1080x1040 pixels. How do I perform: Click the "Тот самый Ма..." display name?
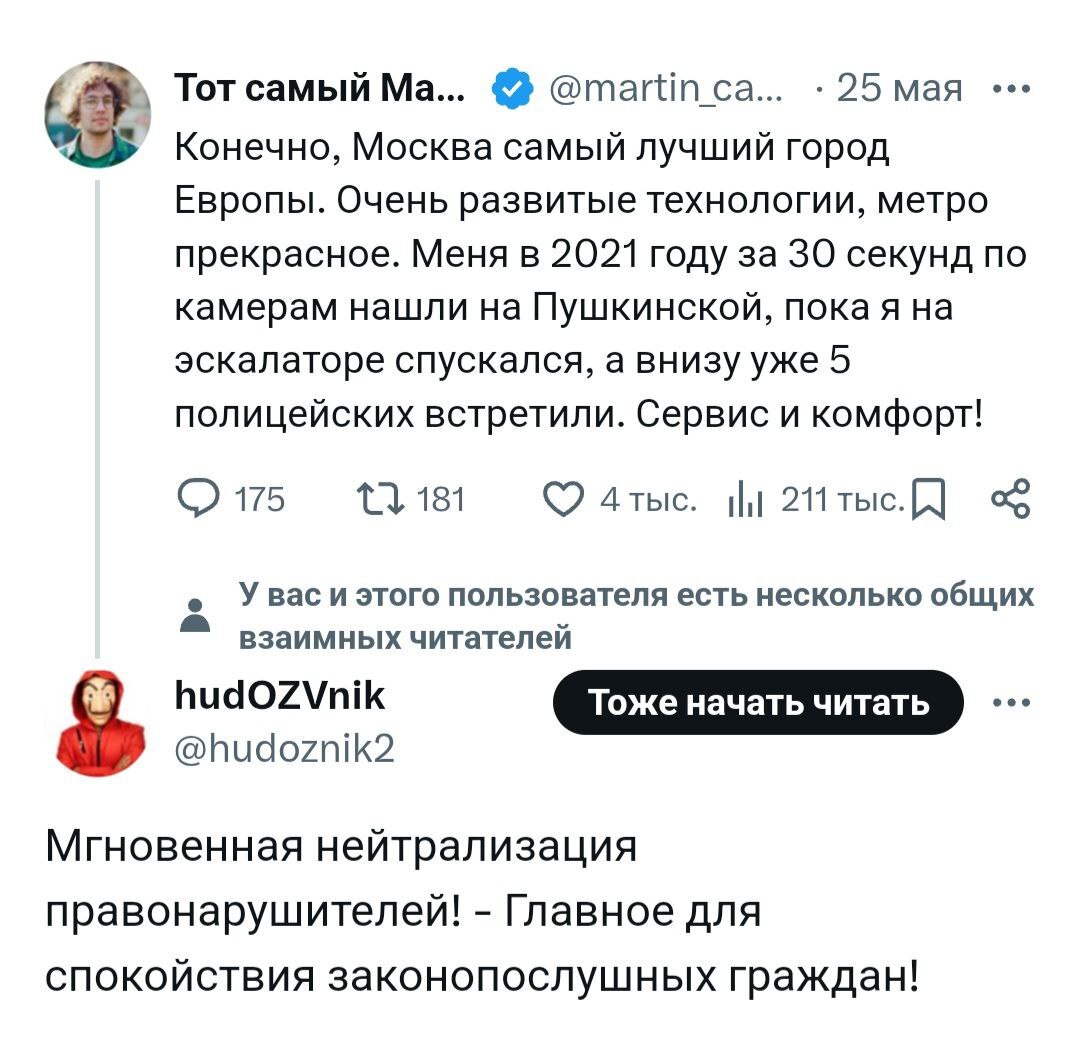click(320, 90)
